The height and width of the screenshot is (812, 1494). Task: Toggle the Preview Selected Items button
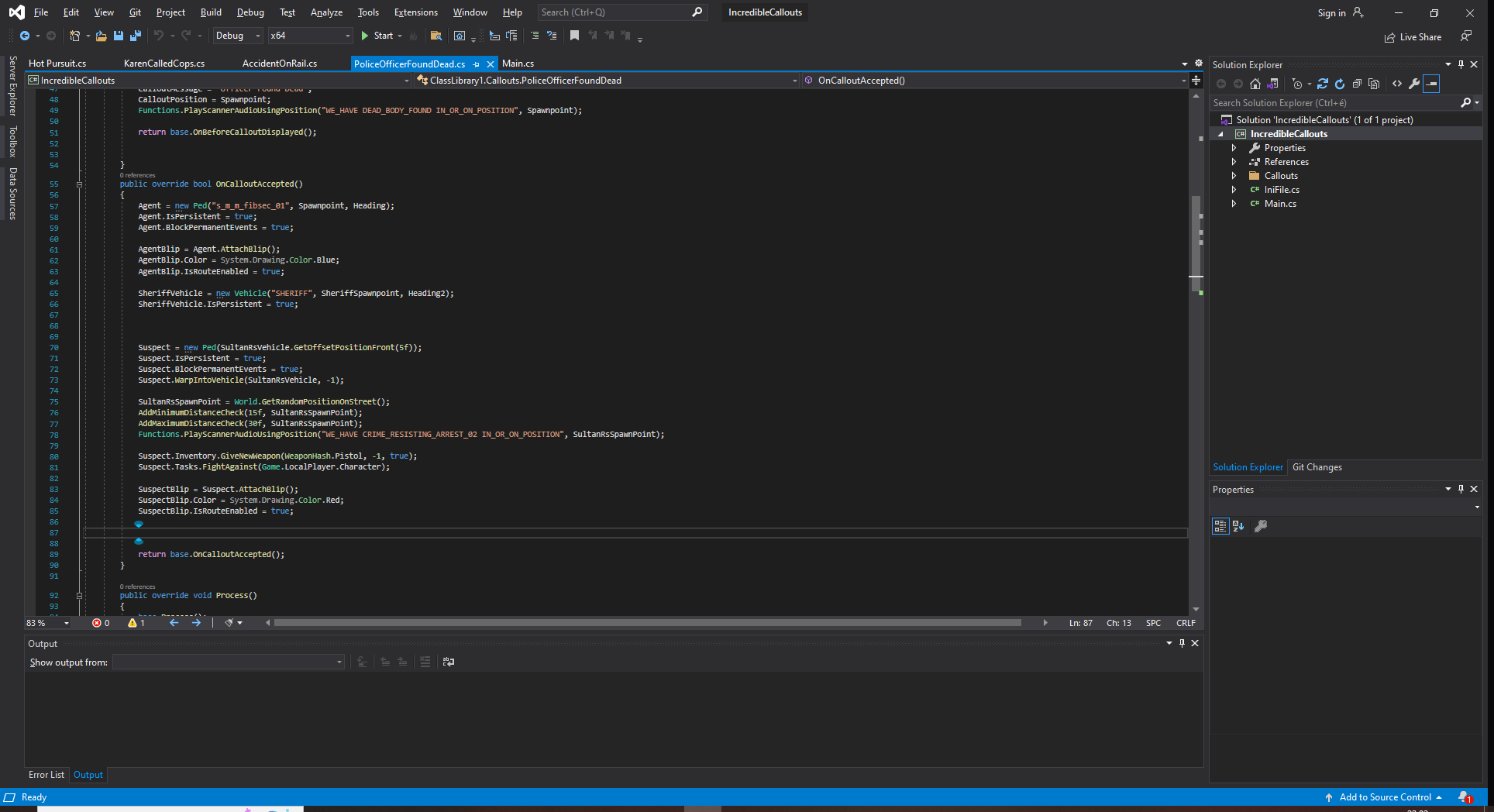coord(1431,84)
